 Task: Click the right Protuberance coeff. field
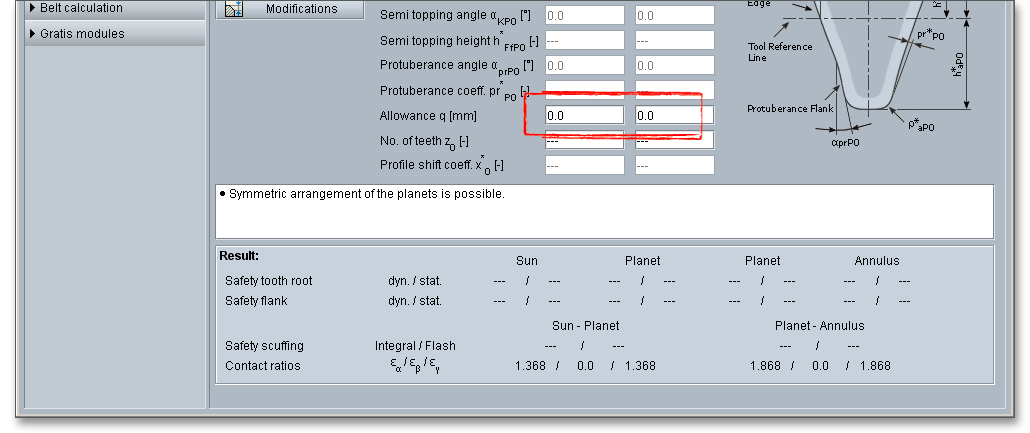[674, 90]
